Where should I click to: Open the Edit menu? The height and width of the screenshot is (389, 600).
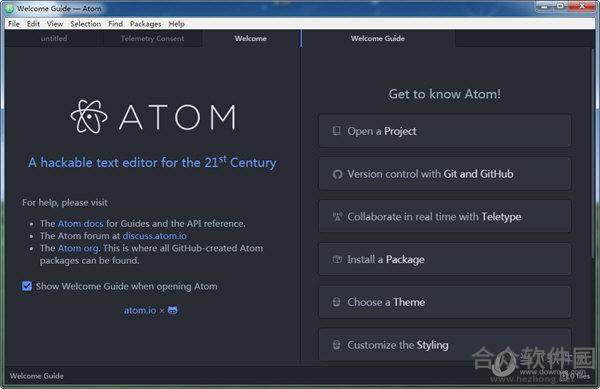point(33,24)
